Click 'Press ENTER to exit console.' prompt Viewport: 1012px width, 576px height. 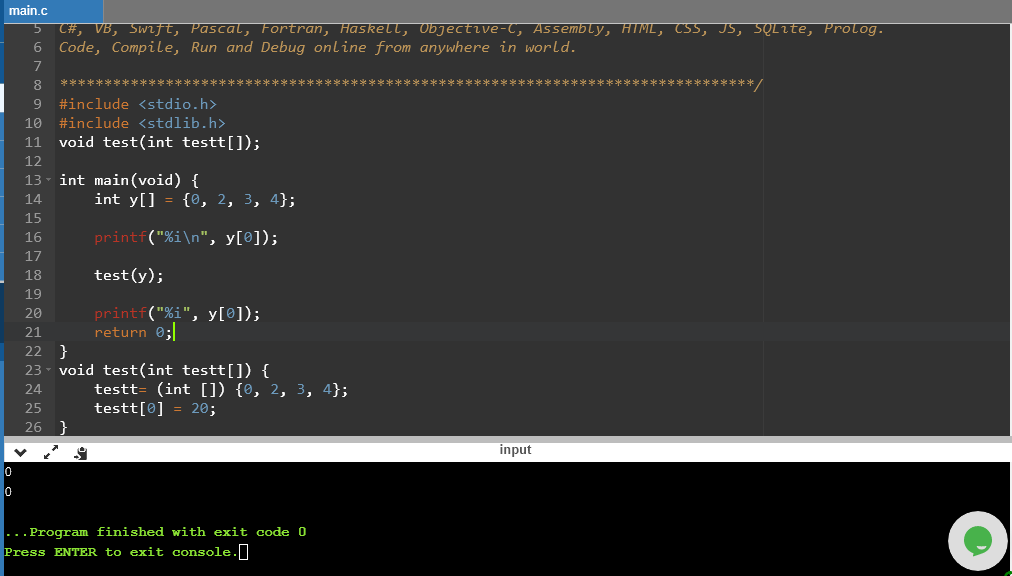(x=121, y=552)
